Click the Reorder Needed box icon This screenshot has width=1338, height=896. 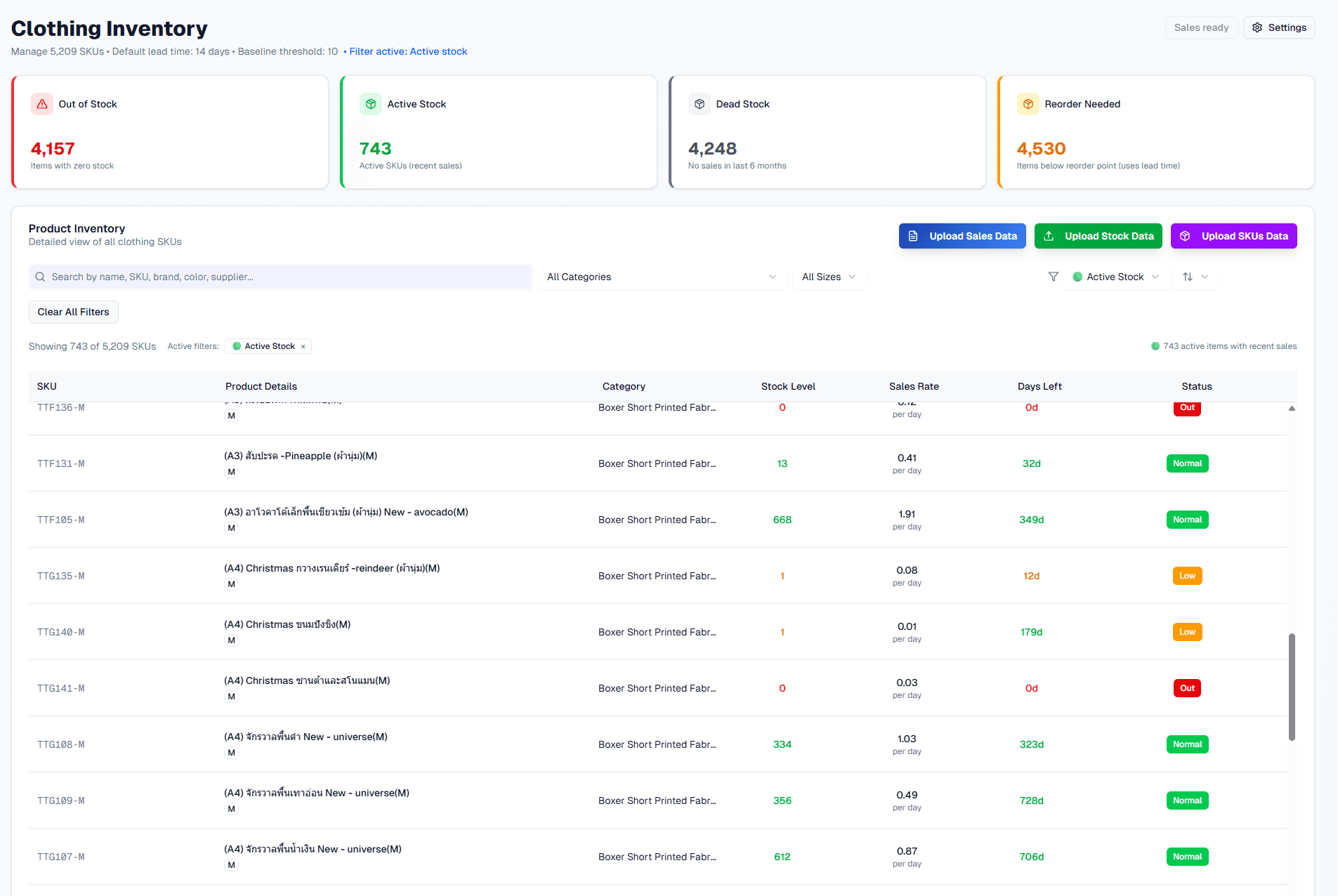click(x=1028, y=104)
